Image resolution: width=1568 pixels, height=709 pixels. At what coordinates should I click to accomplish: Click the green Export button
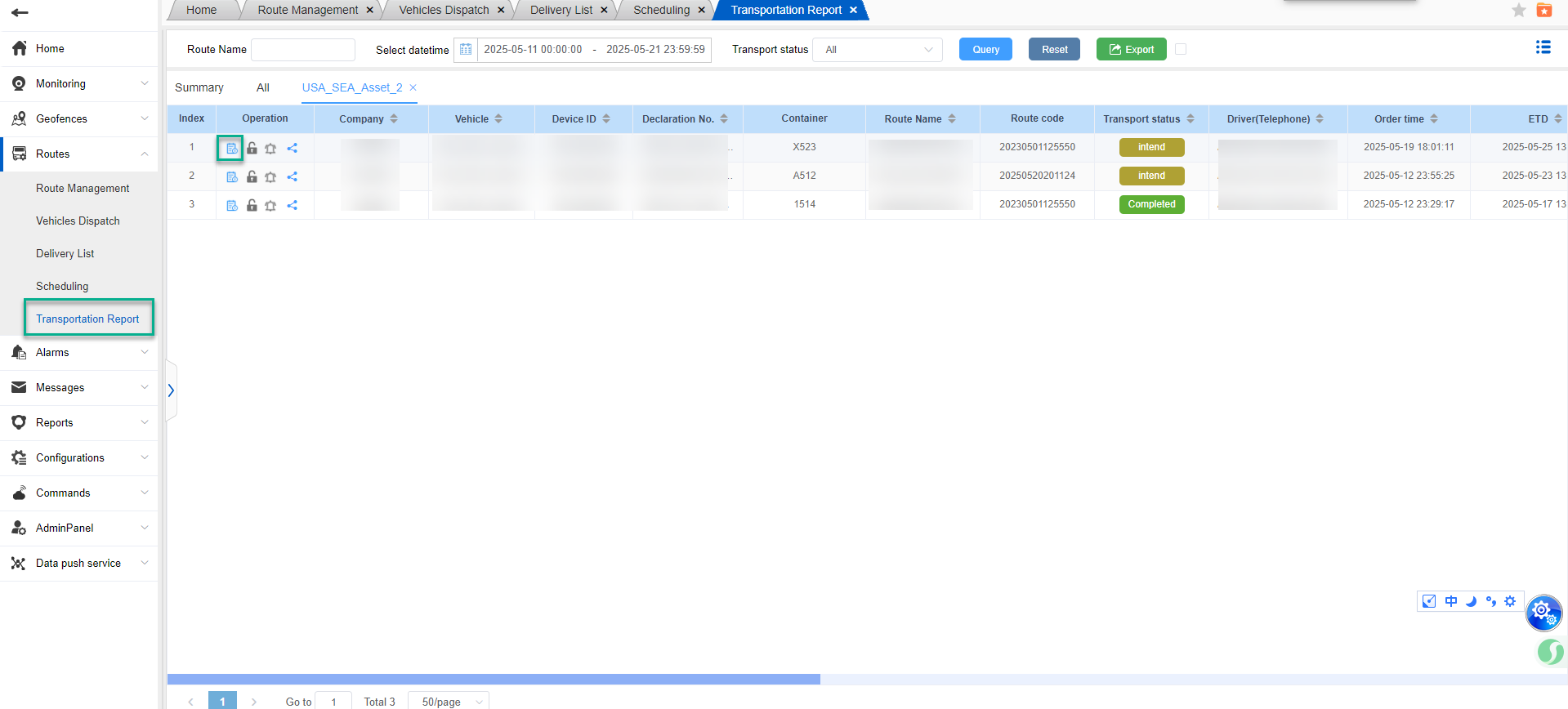1131,49
